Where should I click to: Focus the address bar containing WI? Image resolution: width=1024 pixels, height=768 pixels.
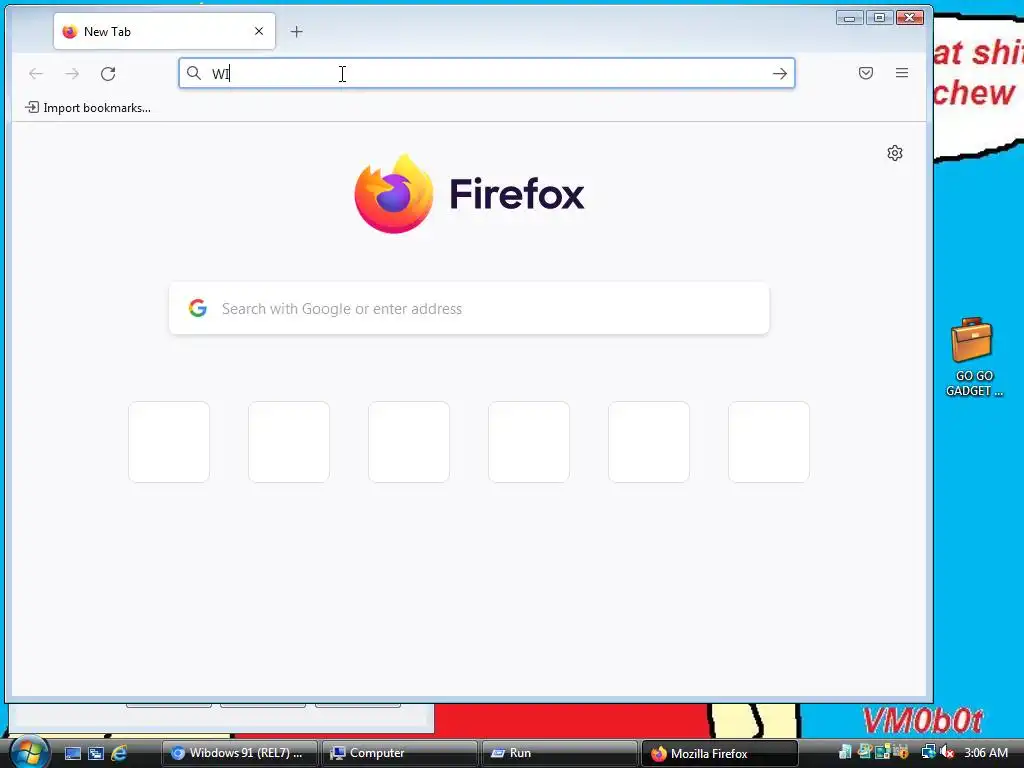[487, 73]
